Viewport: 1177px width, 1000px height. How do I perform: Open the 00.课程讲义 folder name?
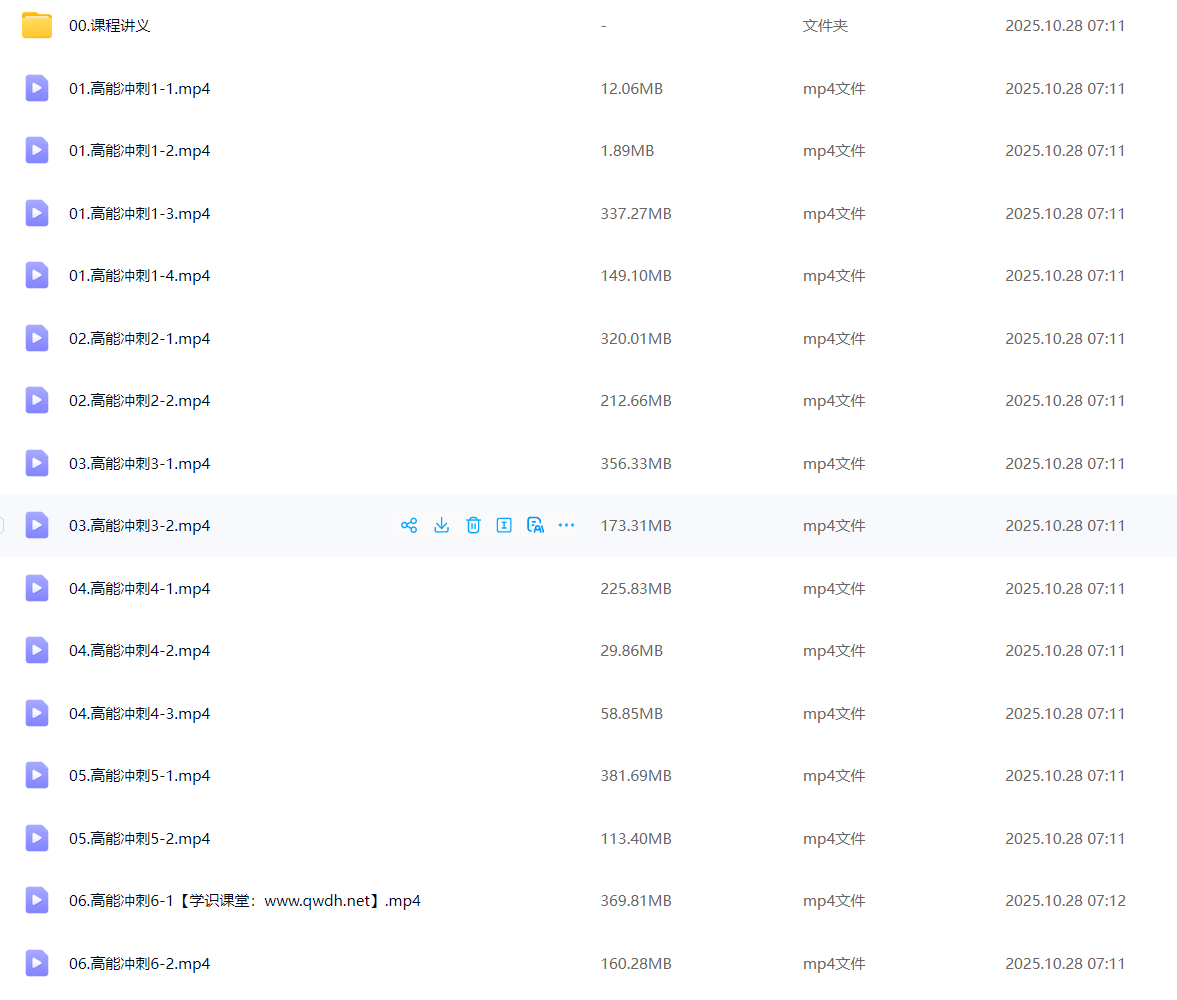pyautogui.click(x=109, y=26)
